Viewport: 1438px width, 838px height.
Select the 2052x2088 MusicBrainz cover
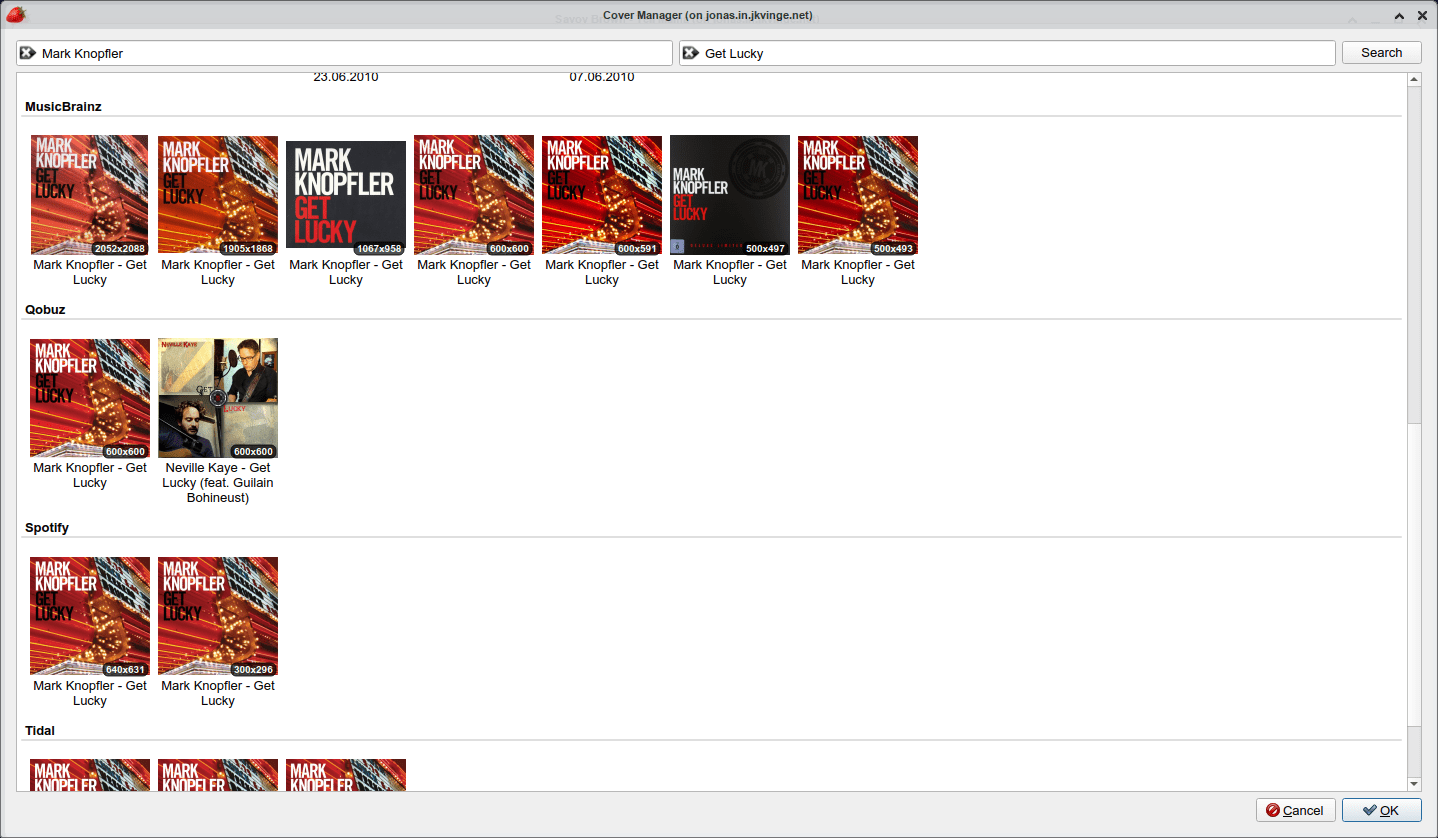pos(90,195)
